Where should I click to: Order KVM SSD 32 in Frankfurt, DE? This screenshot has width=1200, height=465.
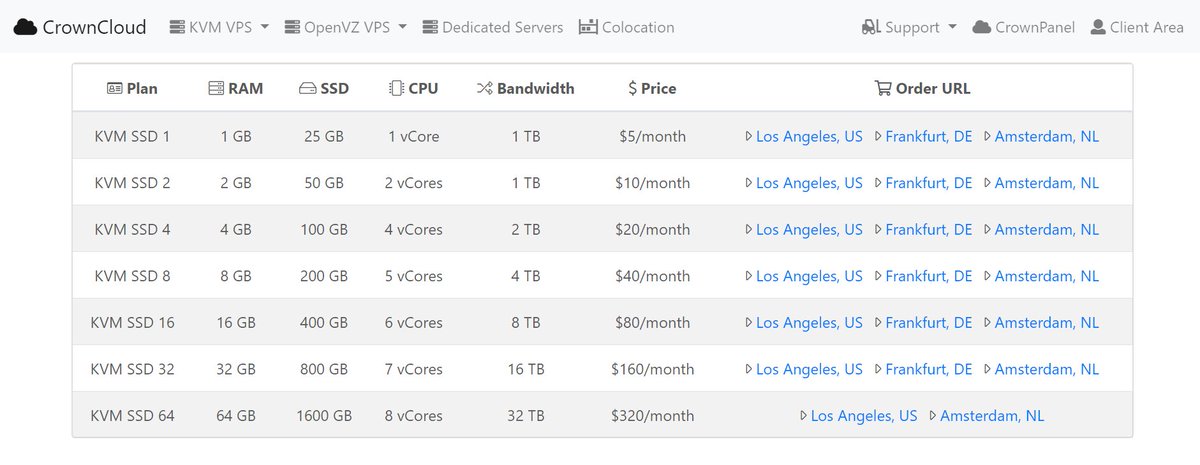[x=929, y=369]
